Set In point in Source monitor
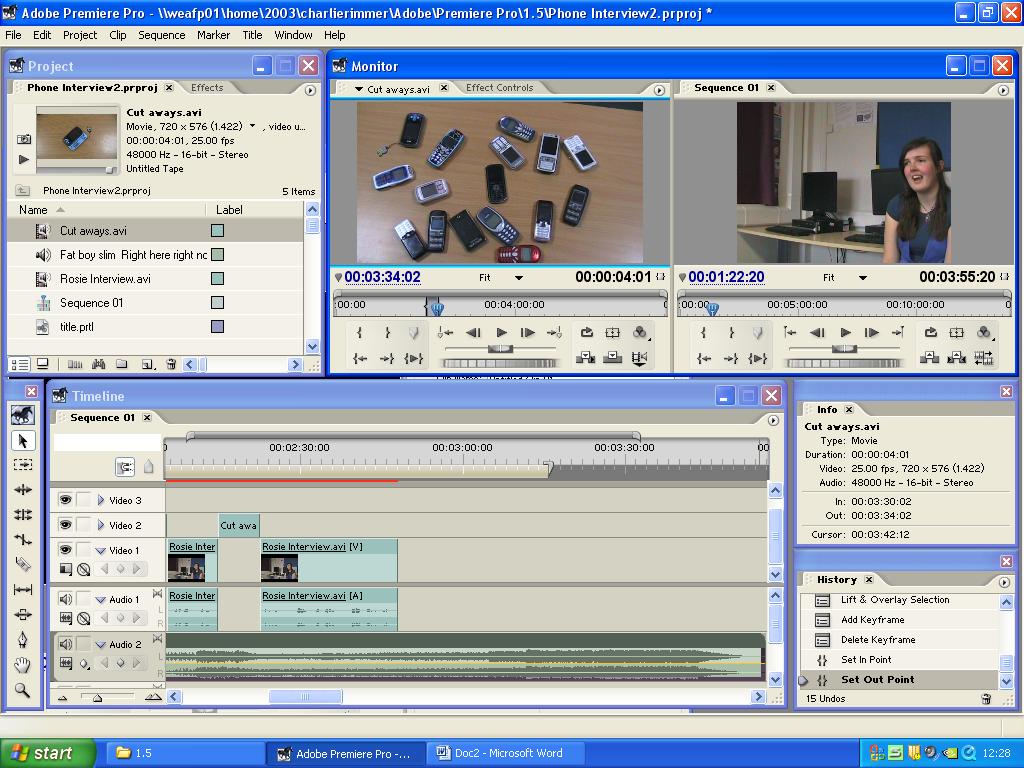 click(359, 332)
